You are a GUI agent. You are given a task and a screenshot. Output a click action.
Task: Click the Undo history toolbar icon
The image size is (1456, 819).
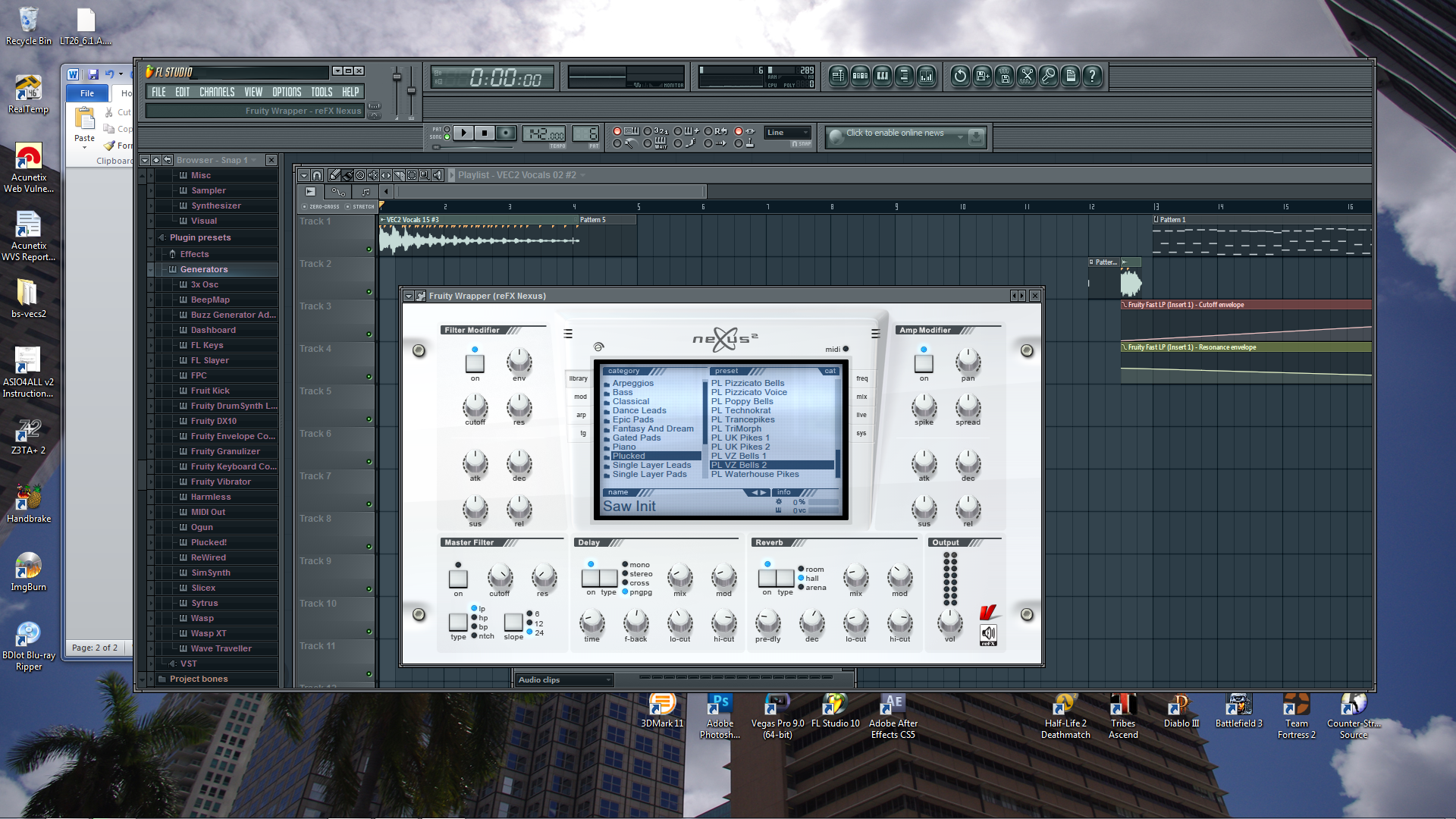[960, 76]
